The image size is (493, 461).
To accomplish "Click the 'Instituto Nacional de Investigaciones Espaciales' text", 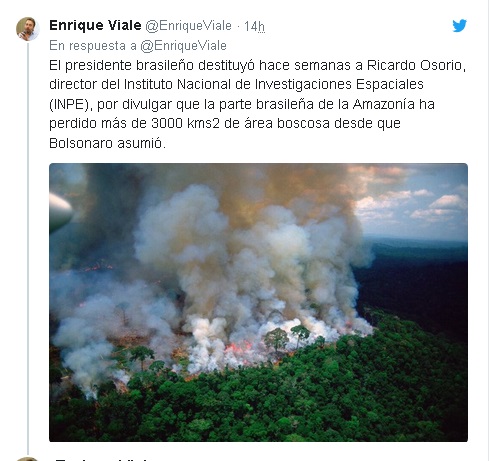I will [x=274, y=84].
